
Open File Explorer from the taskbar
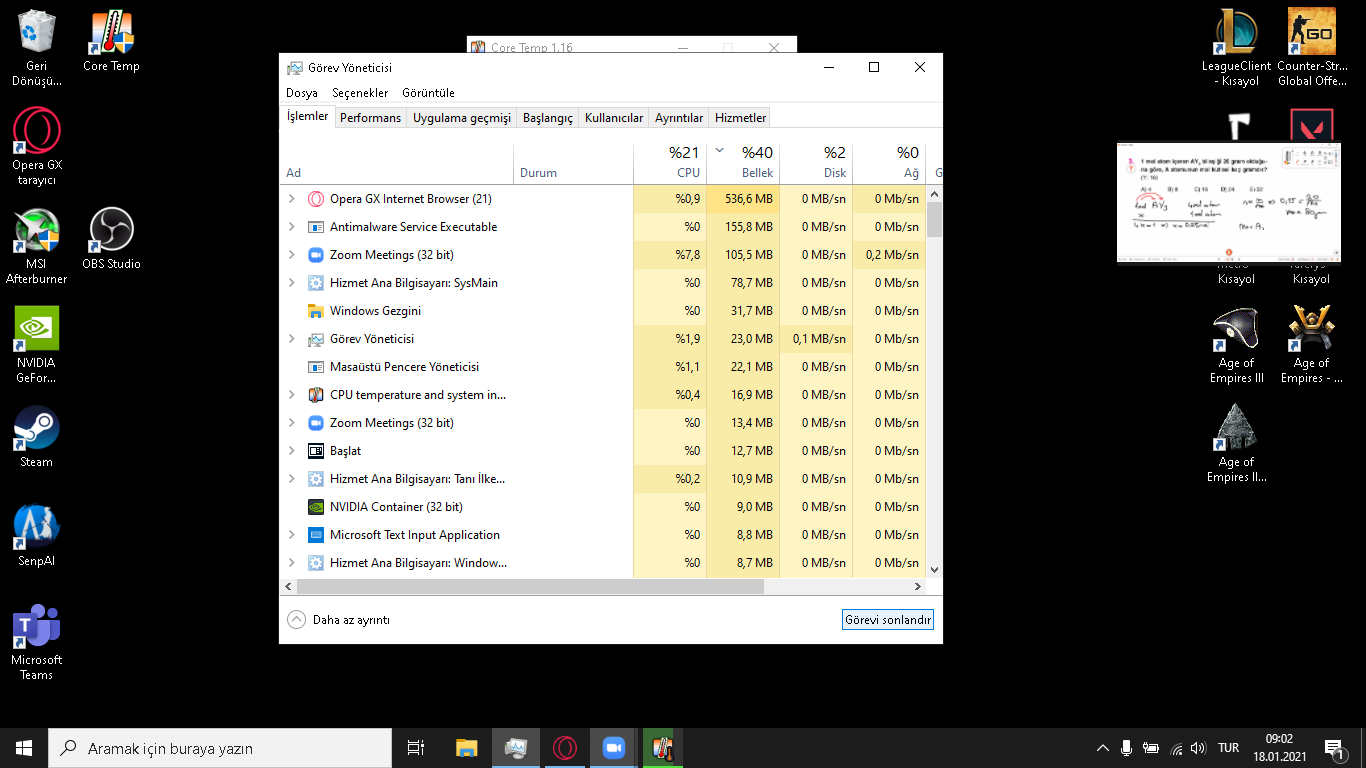(x=466, y=748)
